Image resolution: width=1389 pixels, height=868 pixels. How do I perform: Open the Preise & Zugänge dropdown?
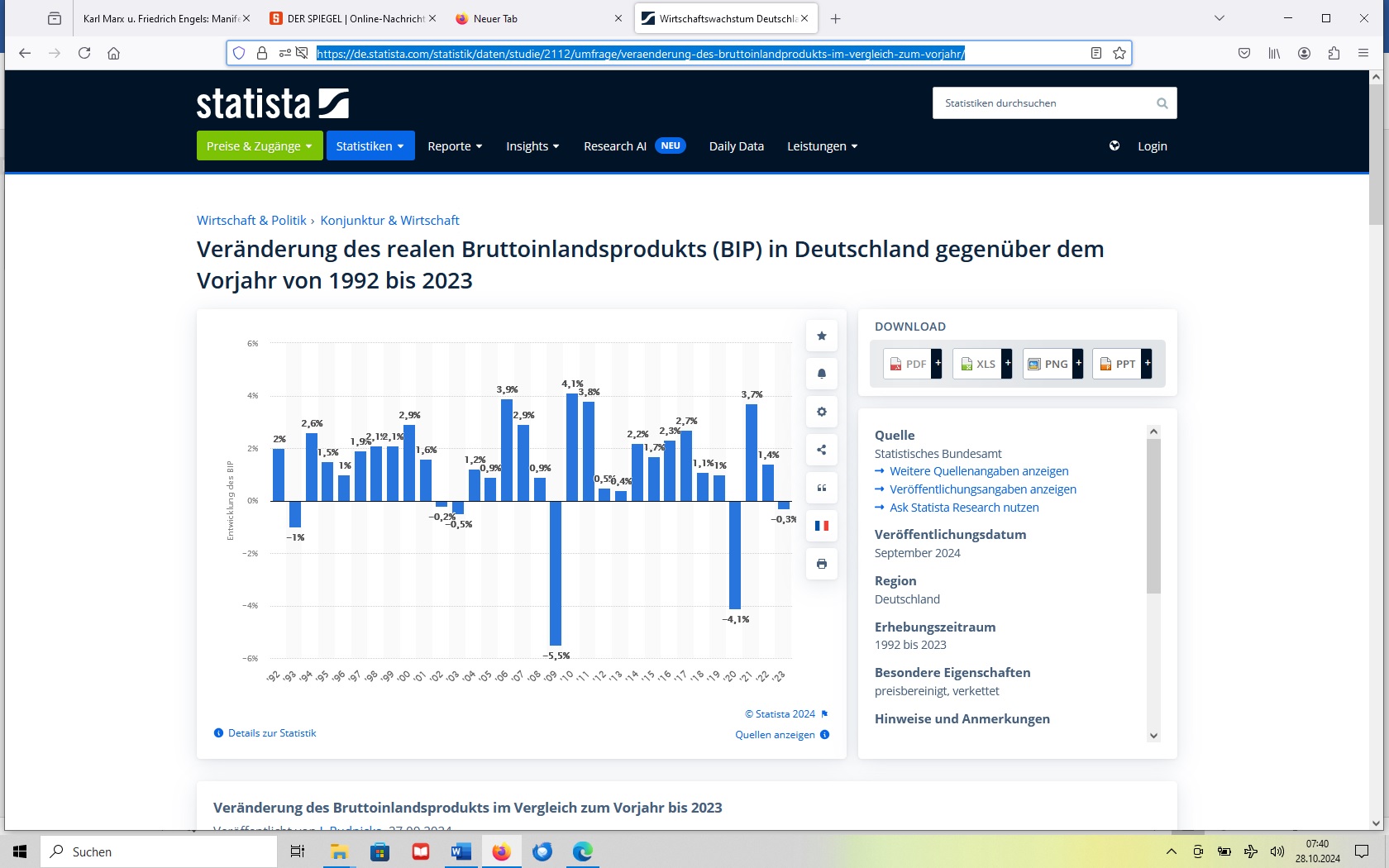[260, 146]
